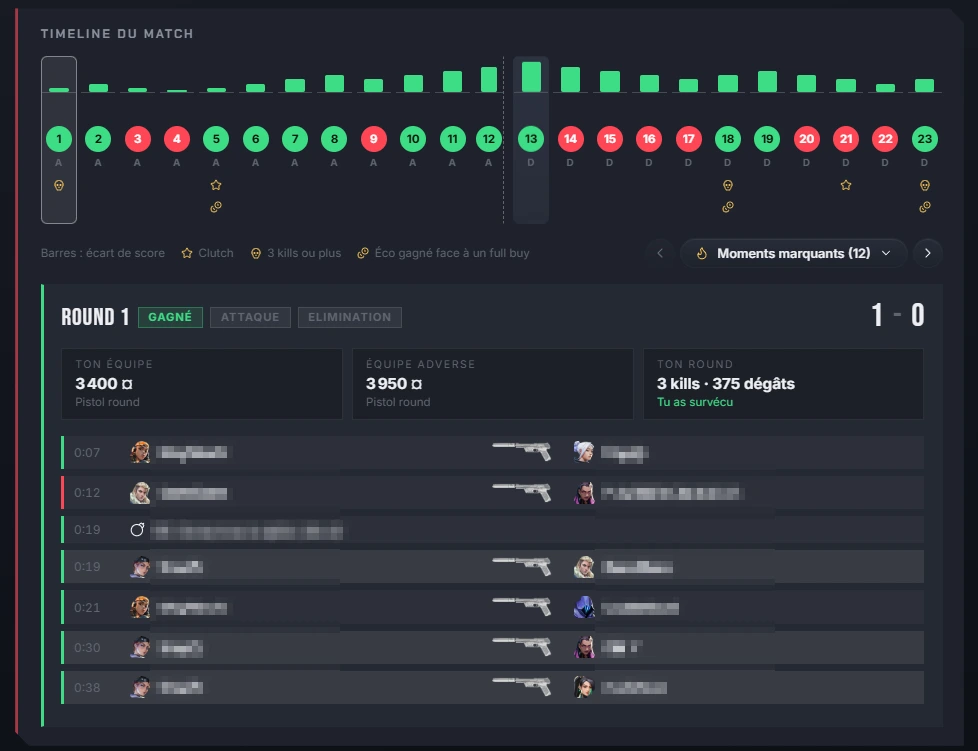Viewport: 978px width, 751px height.
Task: Click the ATTAQUE tag of Round 1
Action: pos(249,317)
